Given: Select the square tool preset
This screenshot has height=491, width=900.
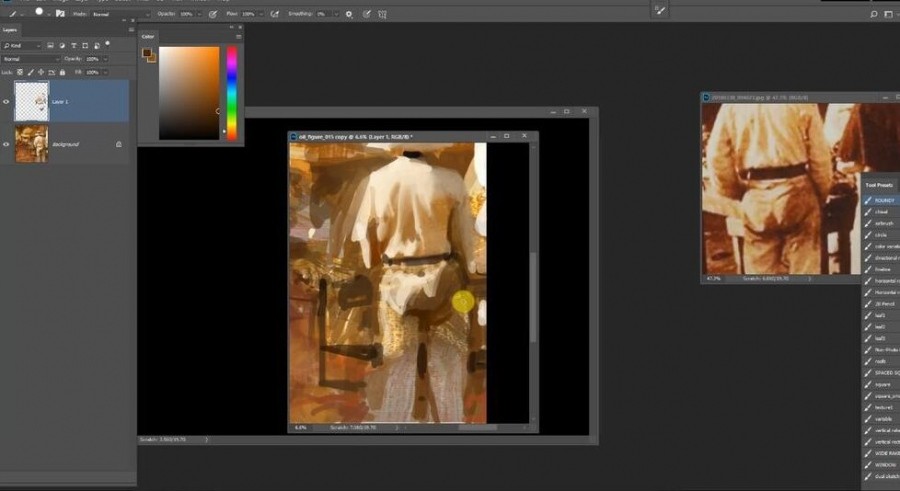Looking at the screenshot, I should pos(881,384).
